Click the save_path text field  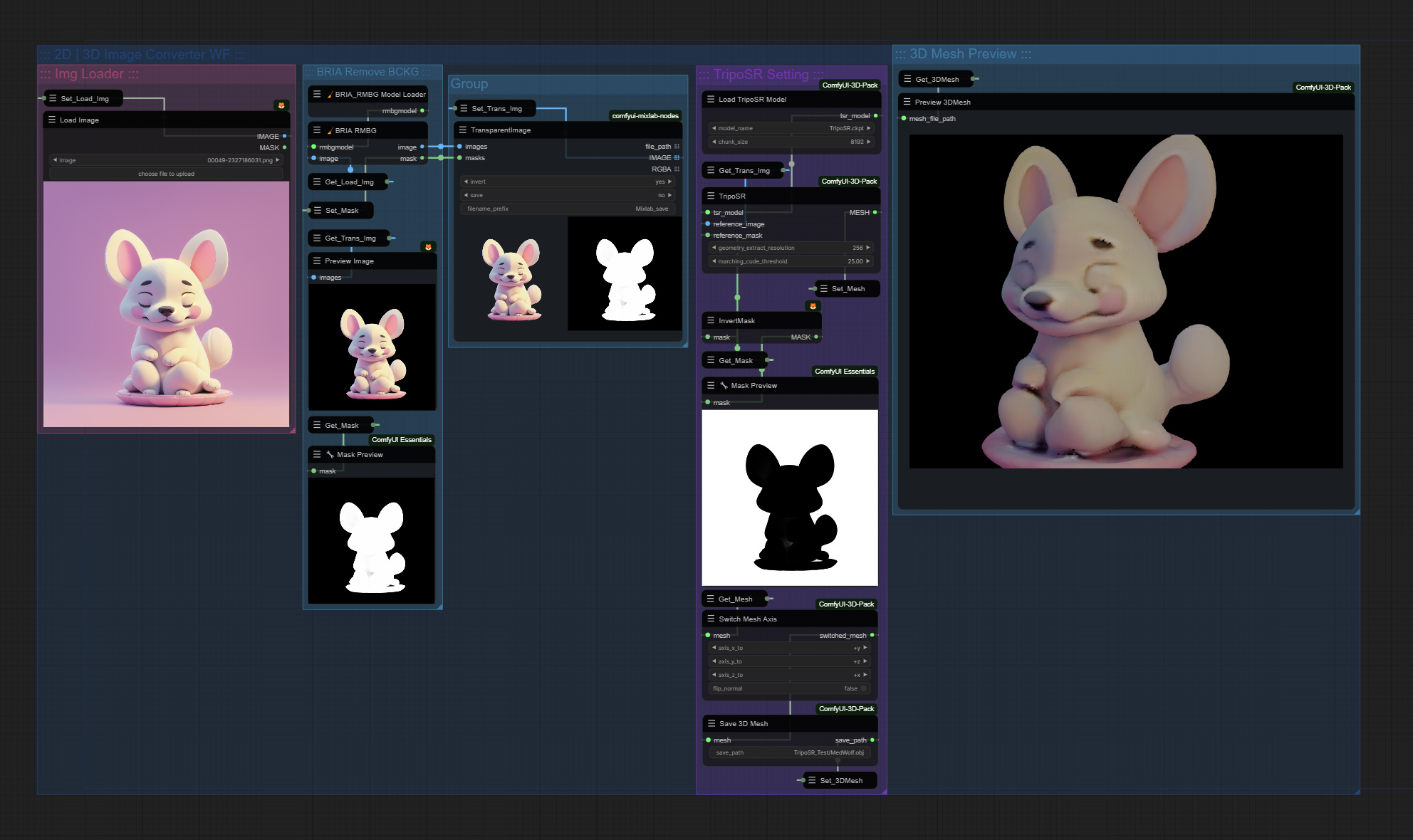[x=789, y=752]
